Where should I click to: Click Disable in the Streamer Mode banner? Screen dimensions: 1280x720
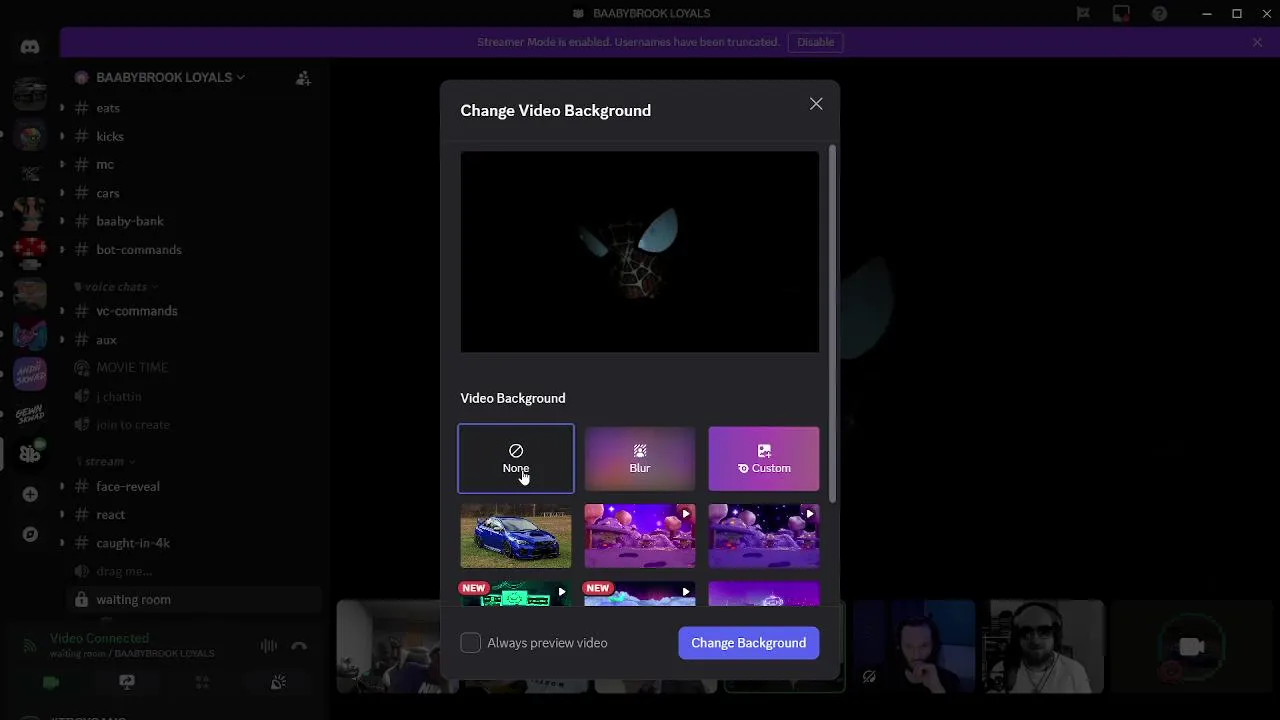click(x=815, y=42)
